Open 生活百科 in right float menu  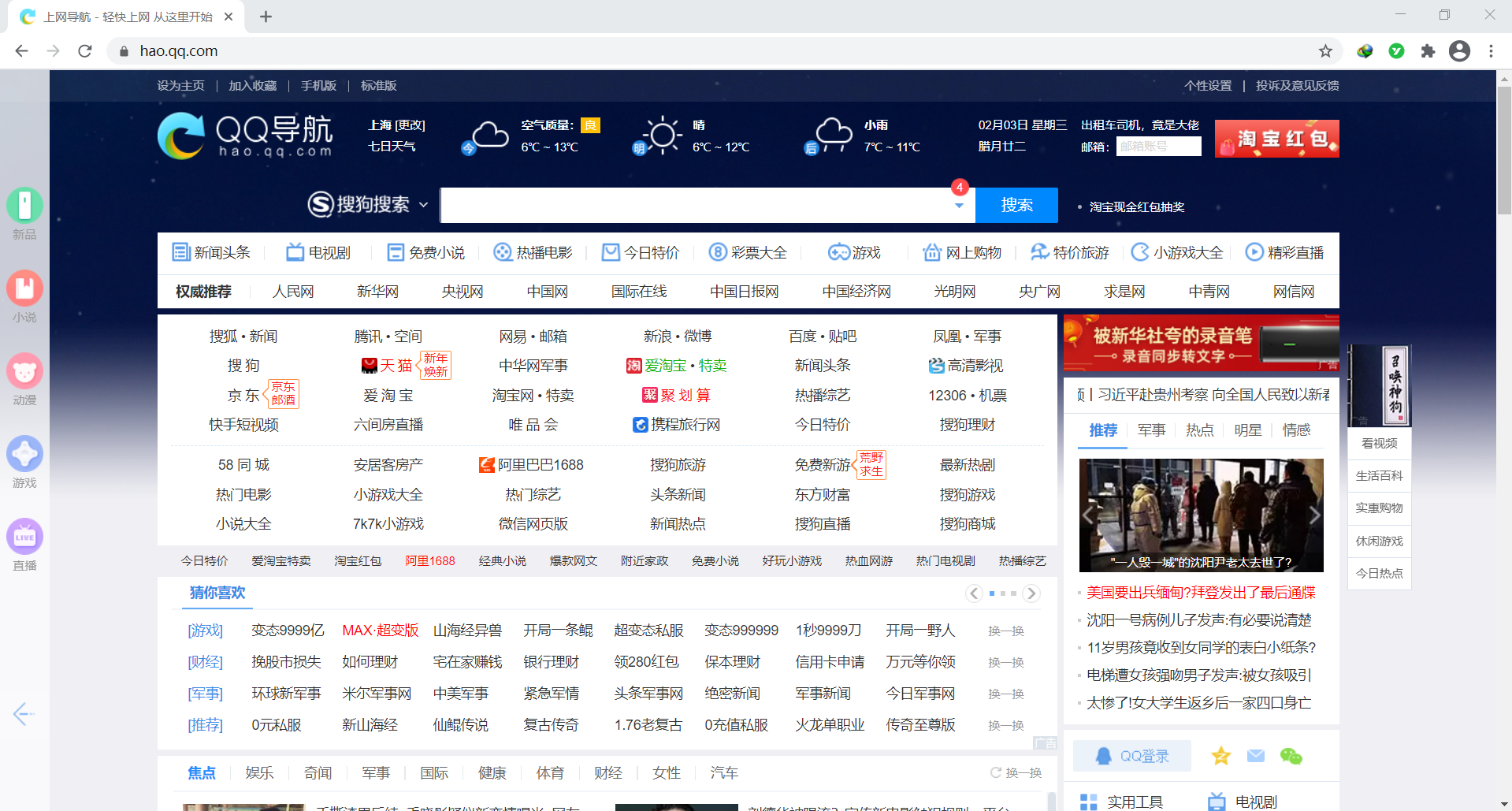point(1379,476)
